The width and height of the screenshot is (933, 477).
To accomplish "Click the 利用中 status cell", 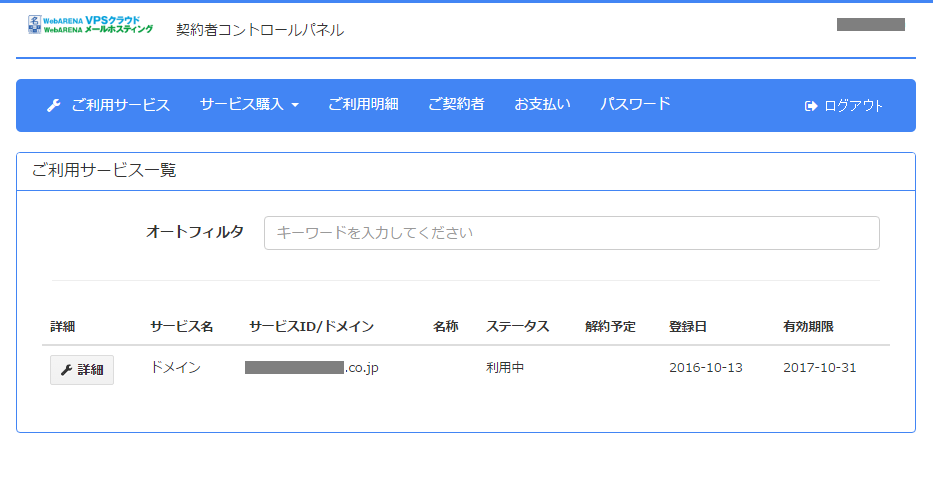I will point(505,368).
